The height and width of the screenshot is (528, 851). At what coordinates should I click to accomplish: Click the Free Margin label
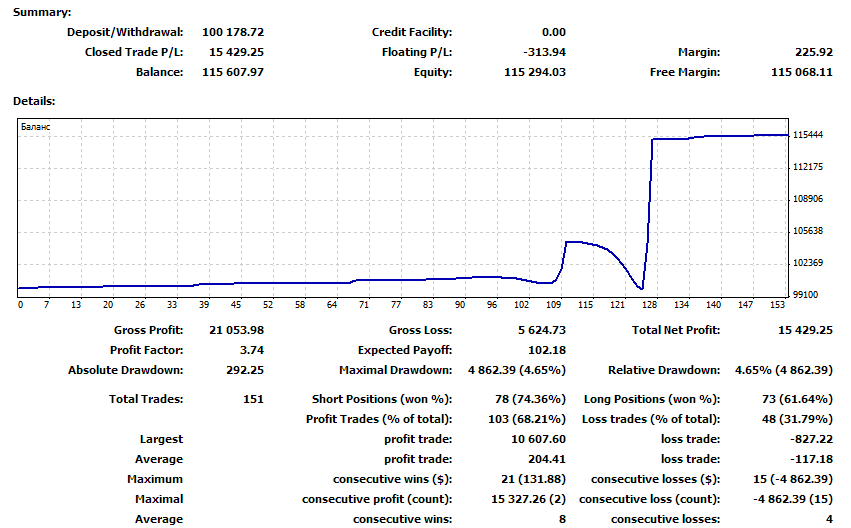[685, 72]
